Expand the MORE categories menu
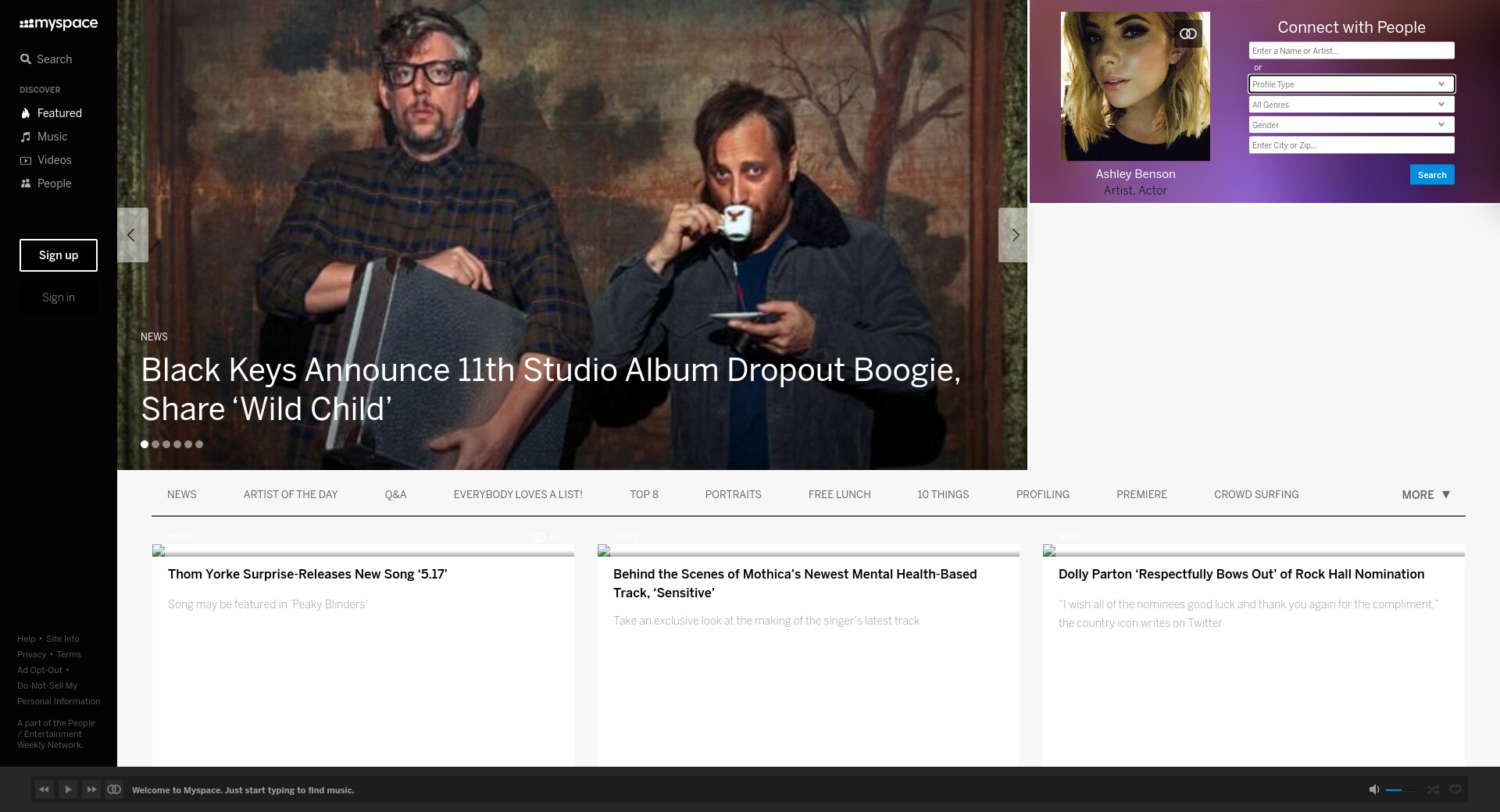This screenshot has width=1500, height=812. coord(1425,495)
